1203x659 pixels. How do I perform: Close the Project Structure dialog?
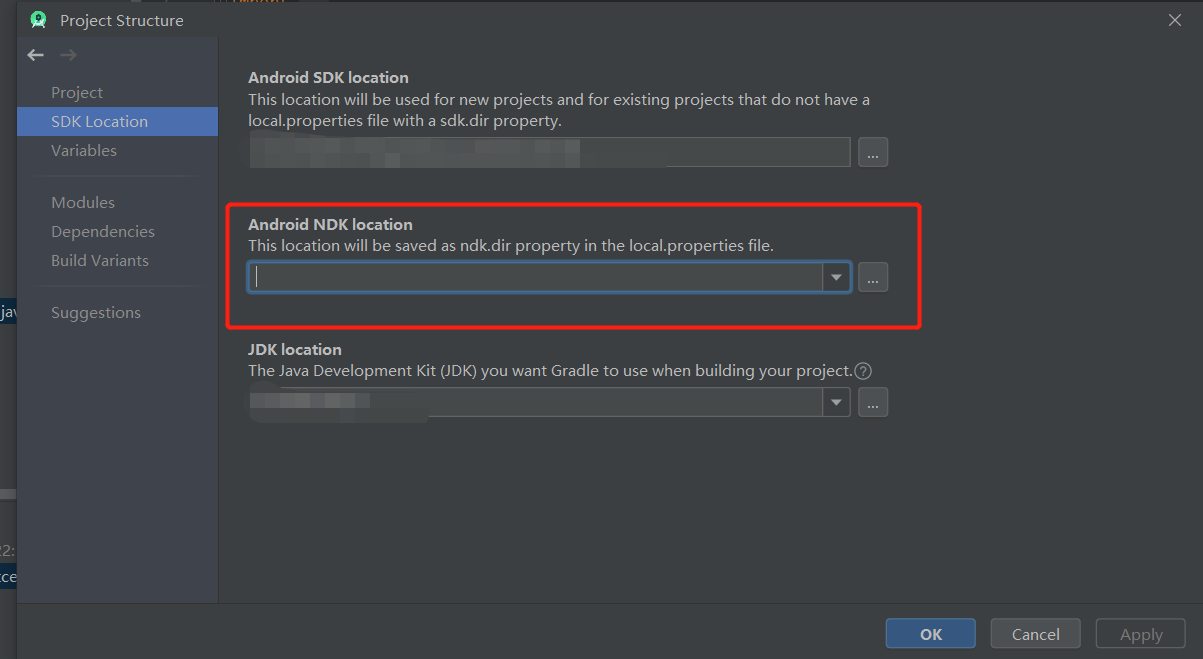(1175, 20)
